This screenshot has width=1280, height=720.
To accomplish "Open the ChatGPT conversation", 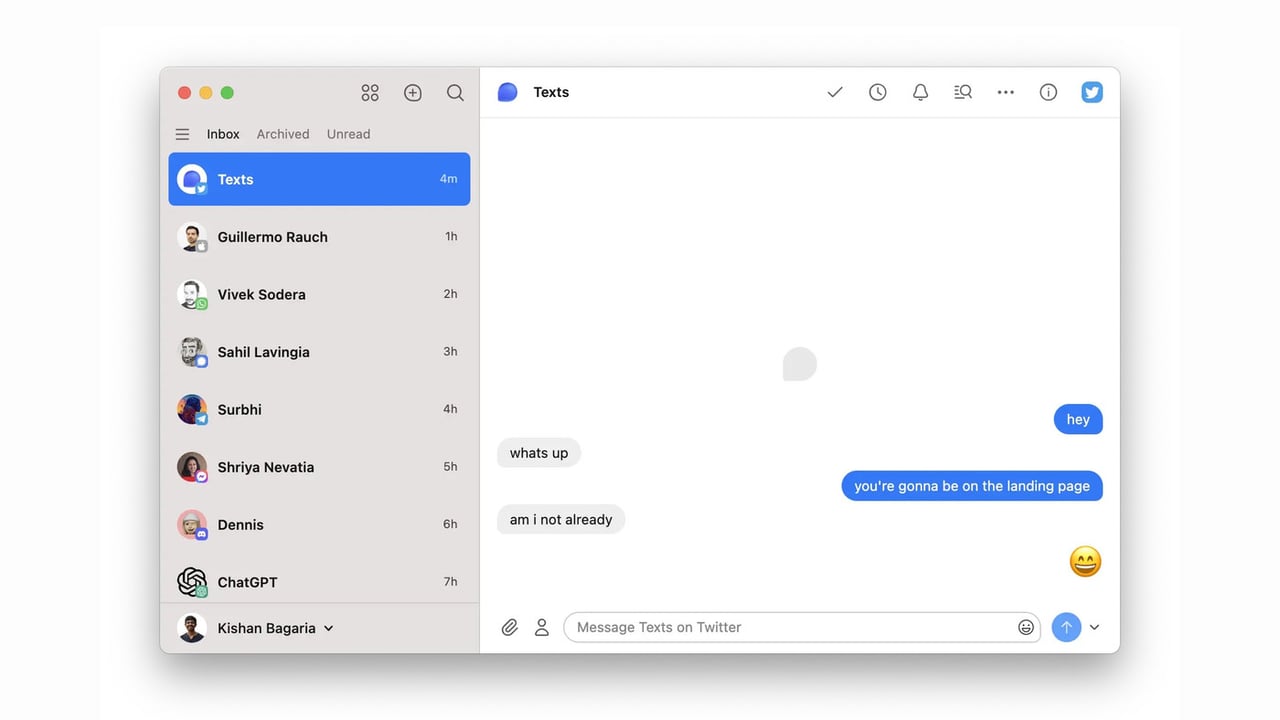I will coord(319,581).
